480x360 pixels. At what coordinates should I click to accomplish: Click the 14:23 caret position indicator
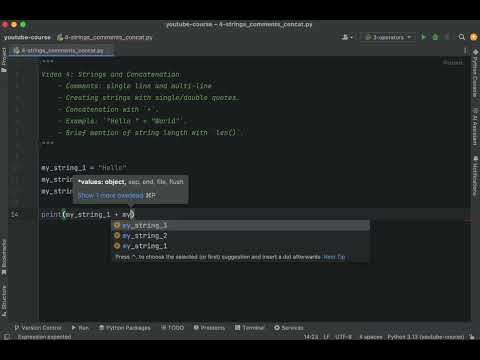coord(311,337)
